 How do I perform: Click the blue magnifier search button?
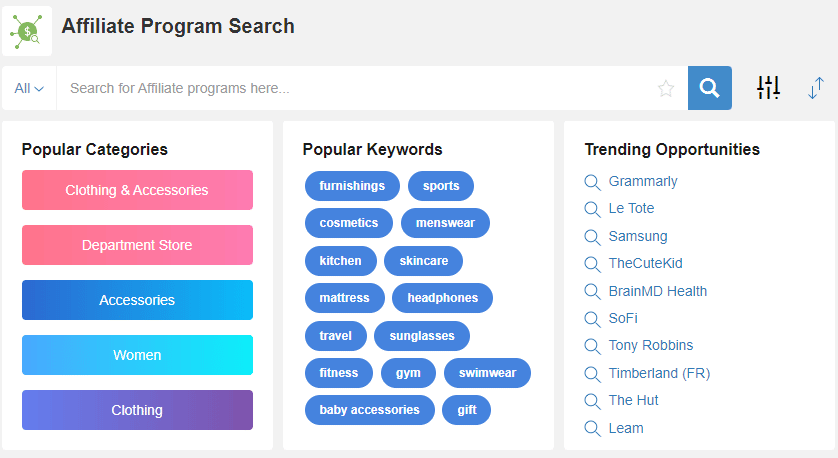coord(709,88)
